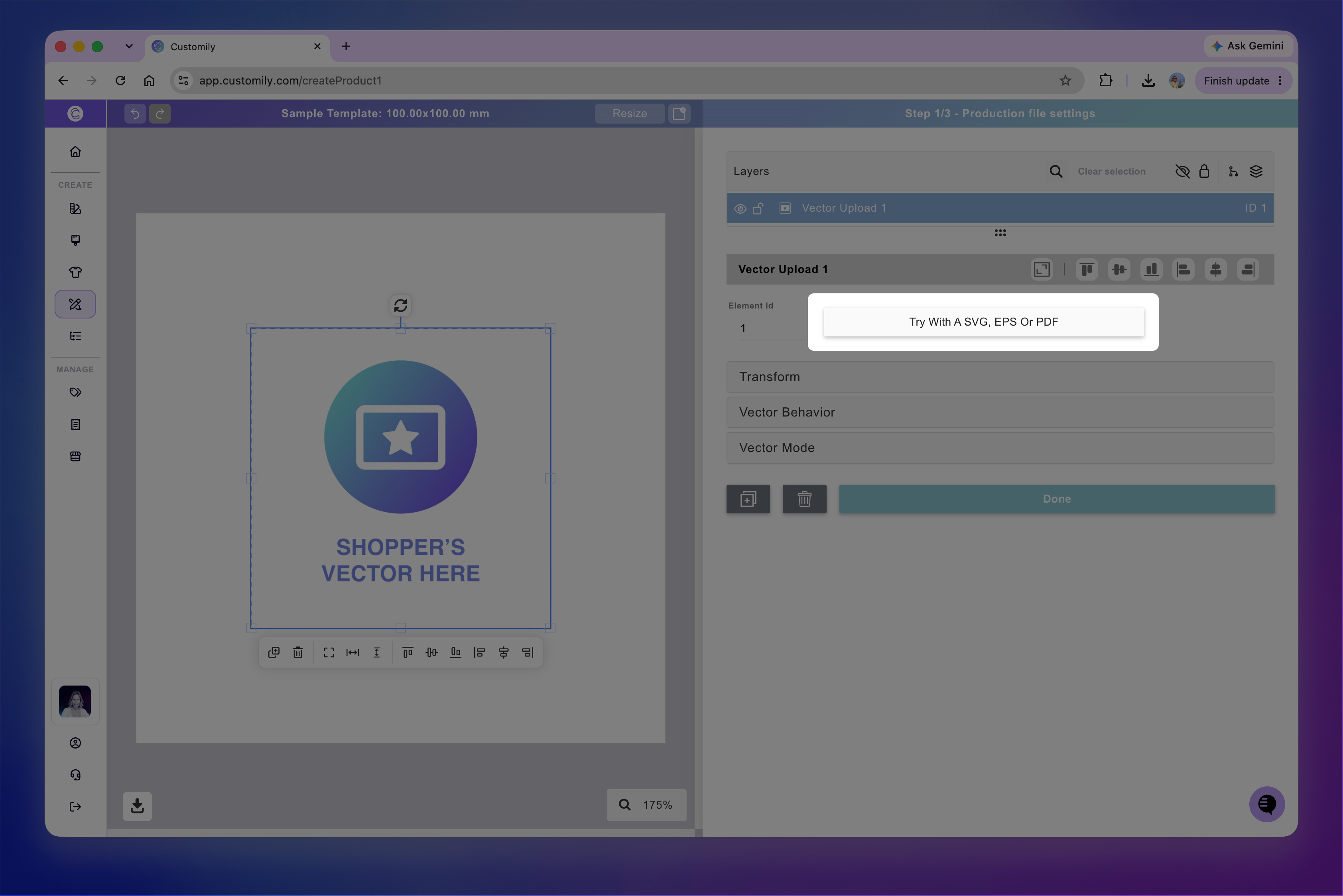1343x896 pixels.
Task: Expand the Vector Behavior section
Action: click(1000, 413)
